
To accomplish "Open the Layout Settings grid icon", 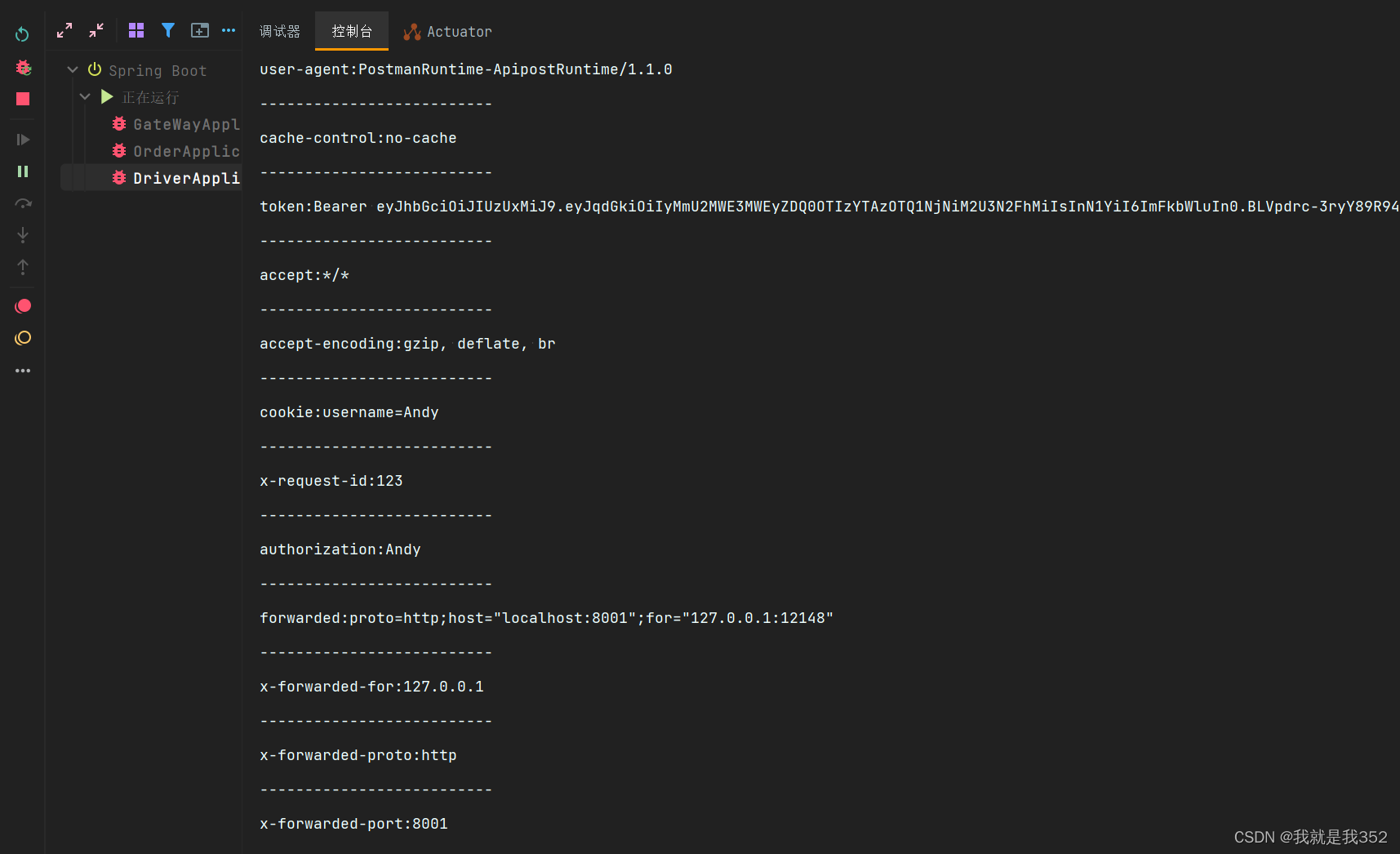I will point(136,30).
